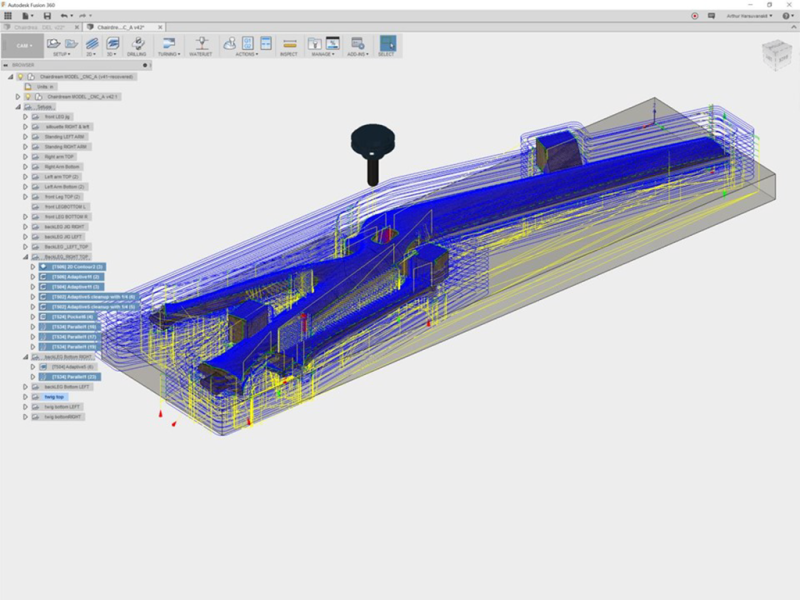The height and width of the screenshot is (600, 800).
Task: Select the Waterjet cutting icon
Action: (x=201, y=43)
